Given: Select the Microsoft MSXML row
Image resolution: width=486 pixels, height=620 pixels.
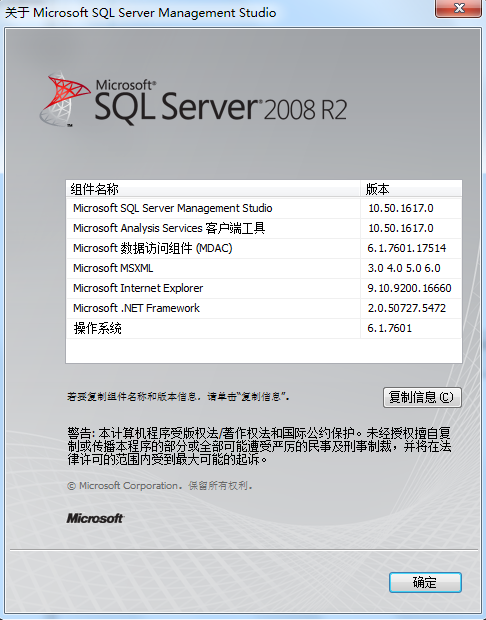Looking at the screenshot, I should [264, 268].
